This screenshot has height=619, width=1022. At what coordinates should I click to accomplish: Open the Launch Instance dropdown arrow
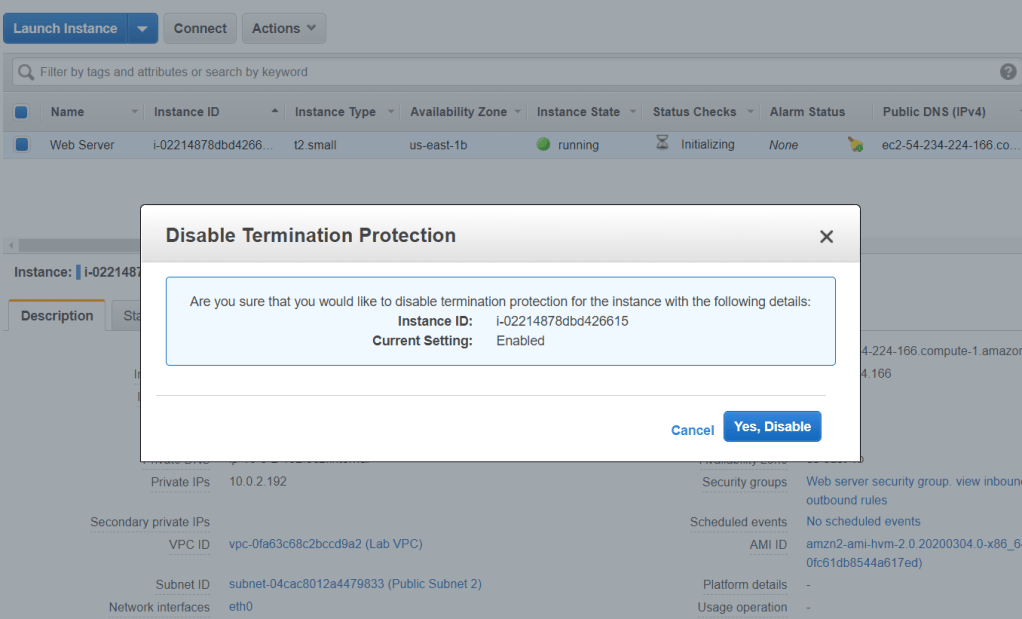click(142, 29)
